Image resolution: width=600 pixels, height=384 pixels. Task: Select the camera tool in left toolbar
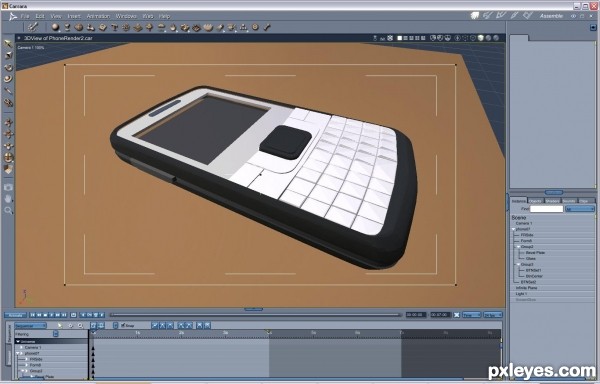(8, 187)
